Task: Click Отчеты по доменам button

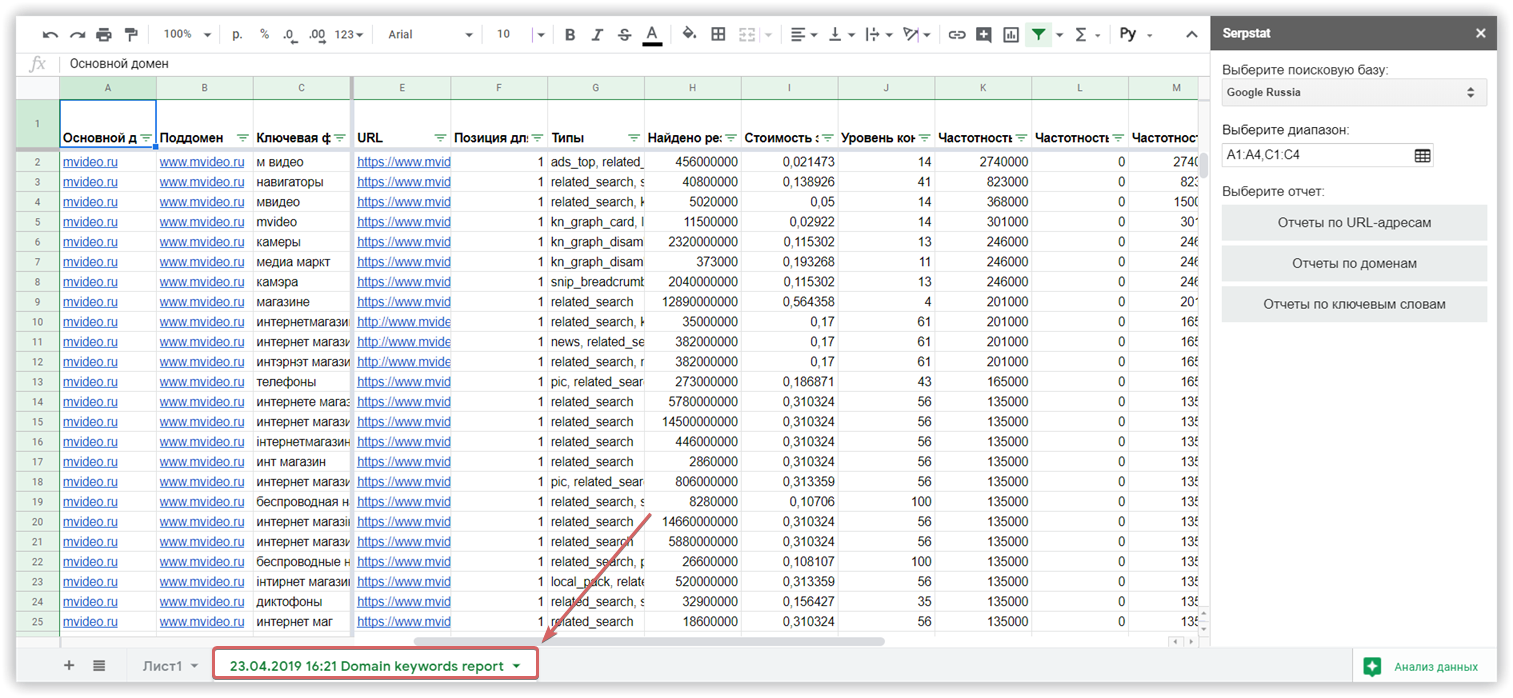Action: (x=1354, y=263)
